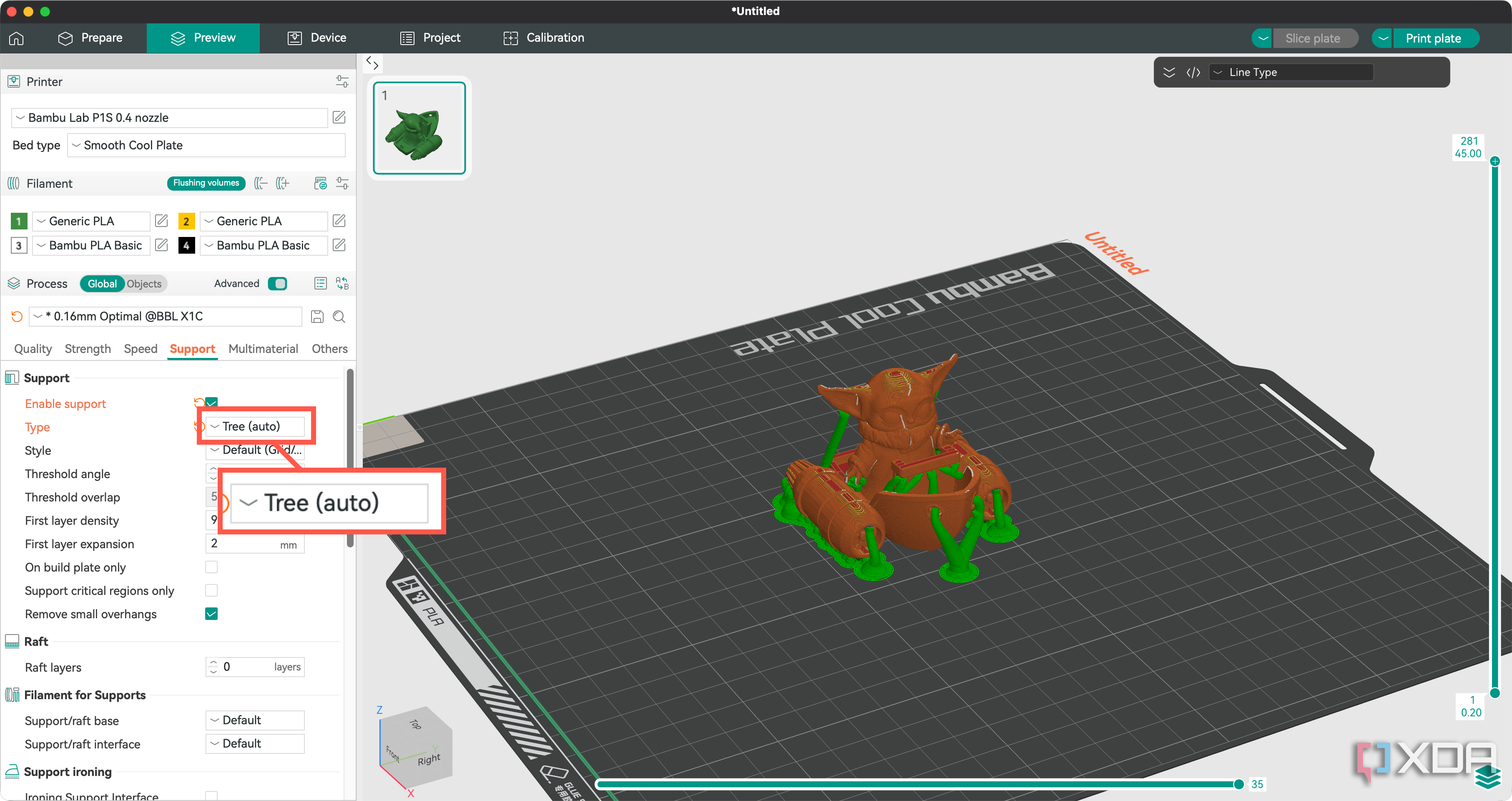Switch process scope to Objects
The height and width of the screenshot is (801, 1512).
pyautogui.click(x=144, y=284)
